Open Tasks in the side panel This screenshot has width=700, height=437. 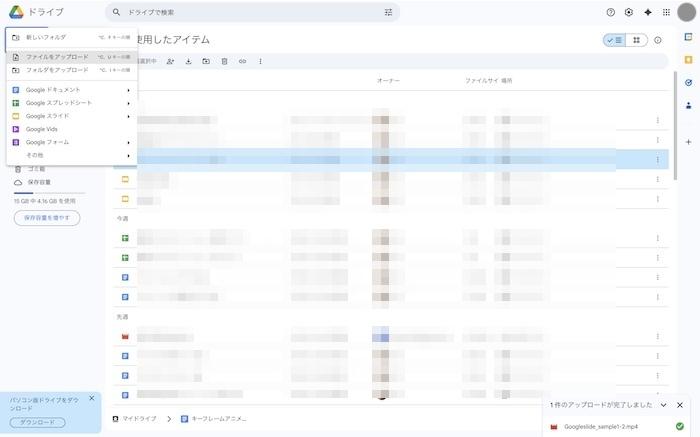pyautogui.click(x=688, y=83)
